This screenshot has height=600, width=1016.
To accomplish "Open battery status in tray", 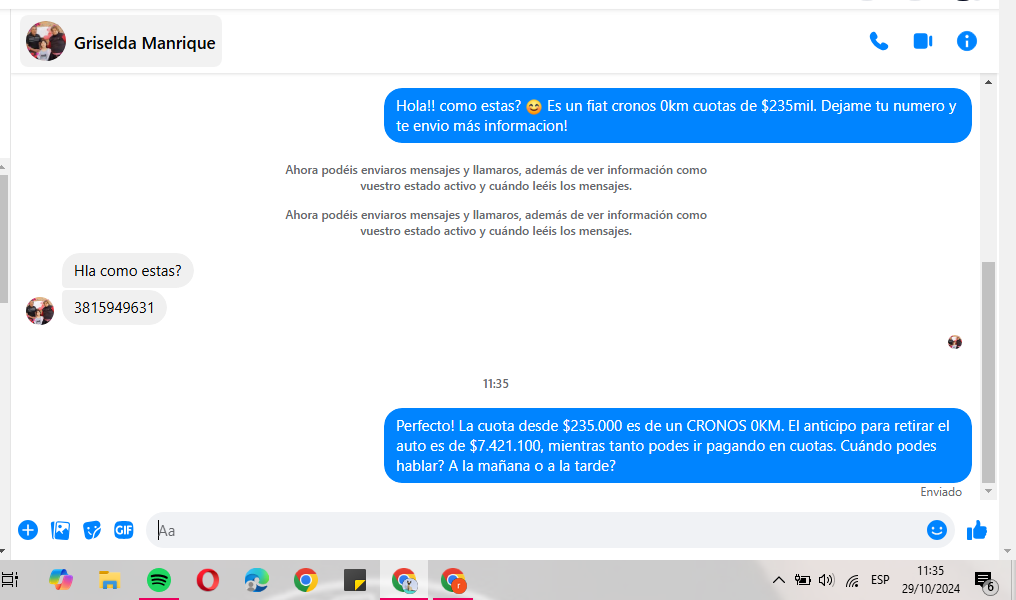I will click(802, 580).
